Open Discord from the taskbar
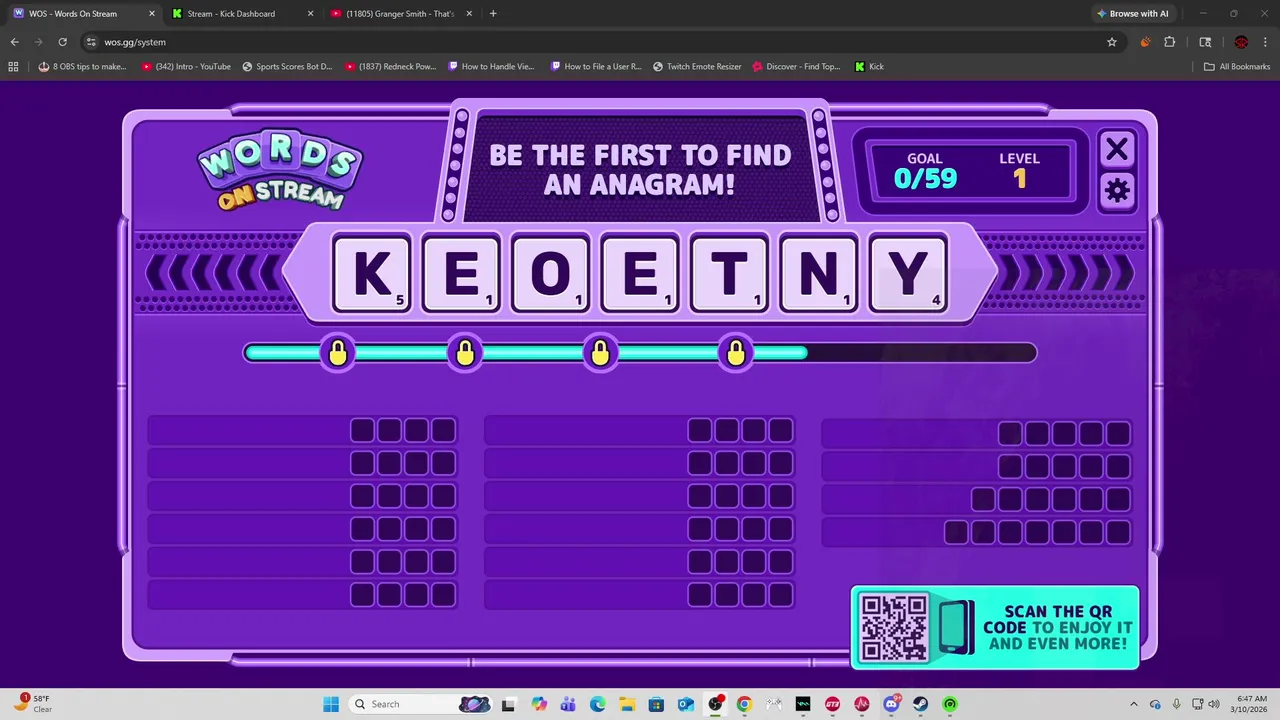Viewport: 1280px width, 720px height. pos(891,704)
